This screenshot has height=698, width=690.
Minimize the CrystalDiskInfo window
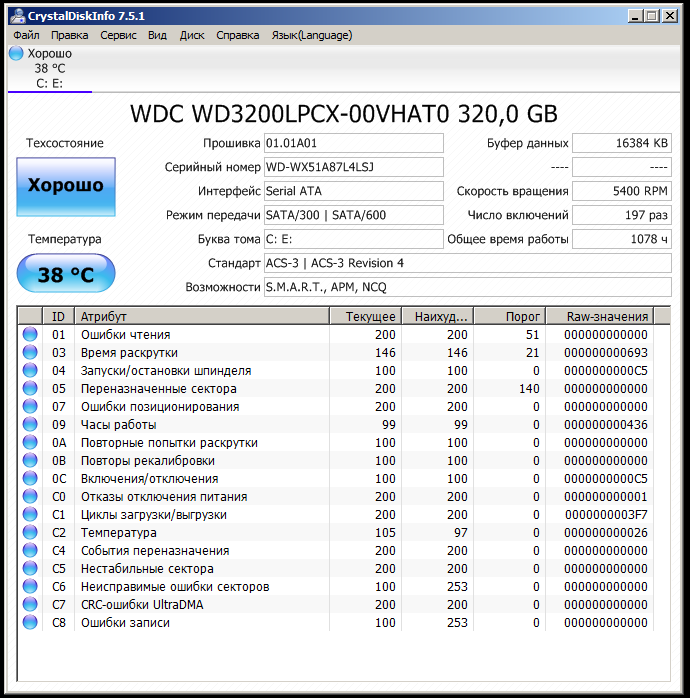tap(635, 16)
